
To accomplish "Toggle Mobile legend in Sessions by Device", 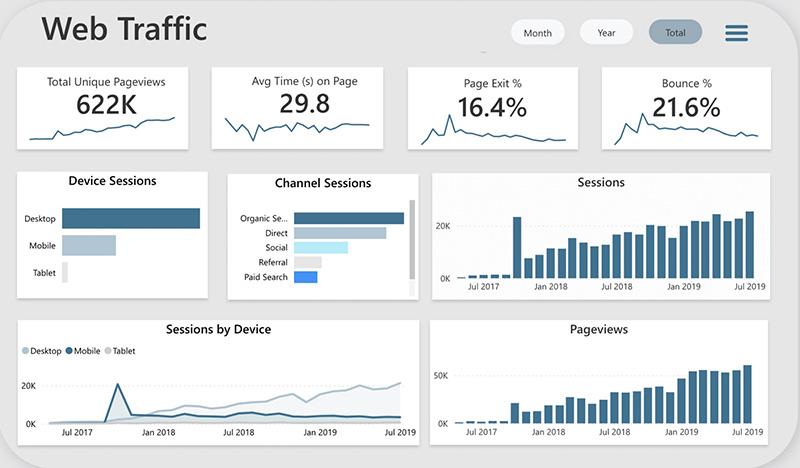I will click(83, 351).
